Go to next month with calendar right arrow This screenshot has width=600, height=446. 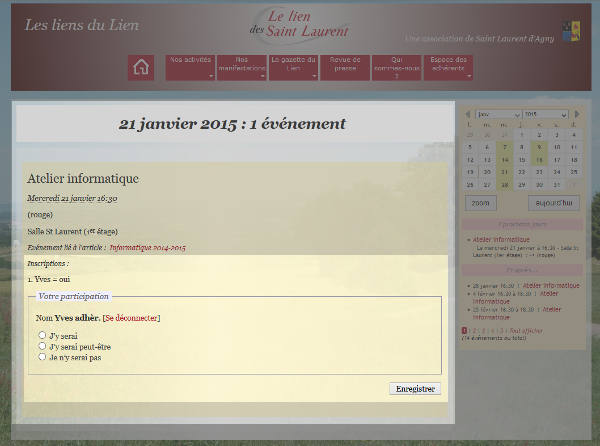pyautogui.click(x=576, y=115)
